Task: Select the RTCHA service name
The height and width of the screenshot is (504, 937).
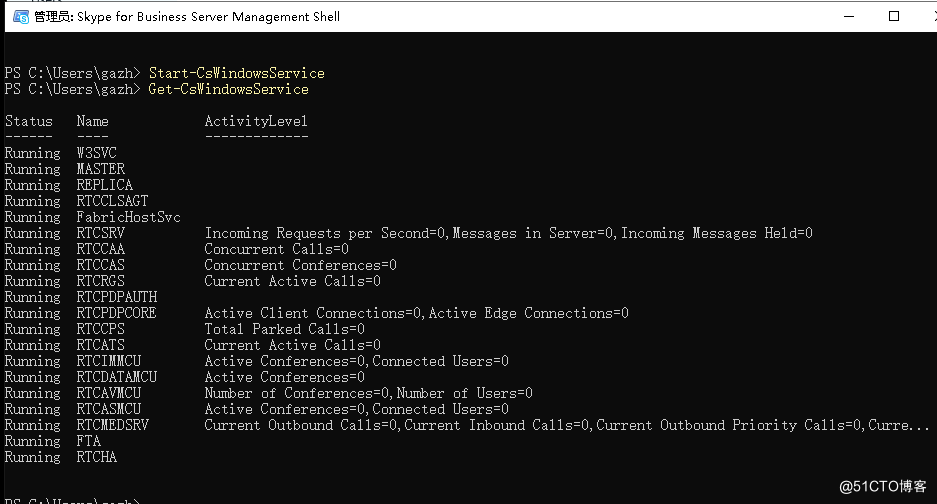Action: [97, 457]
